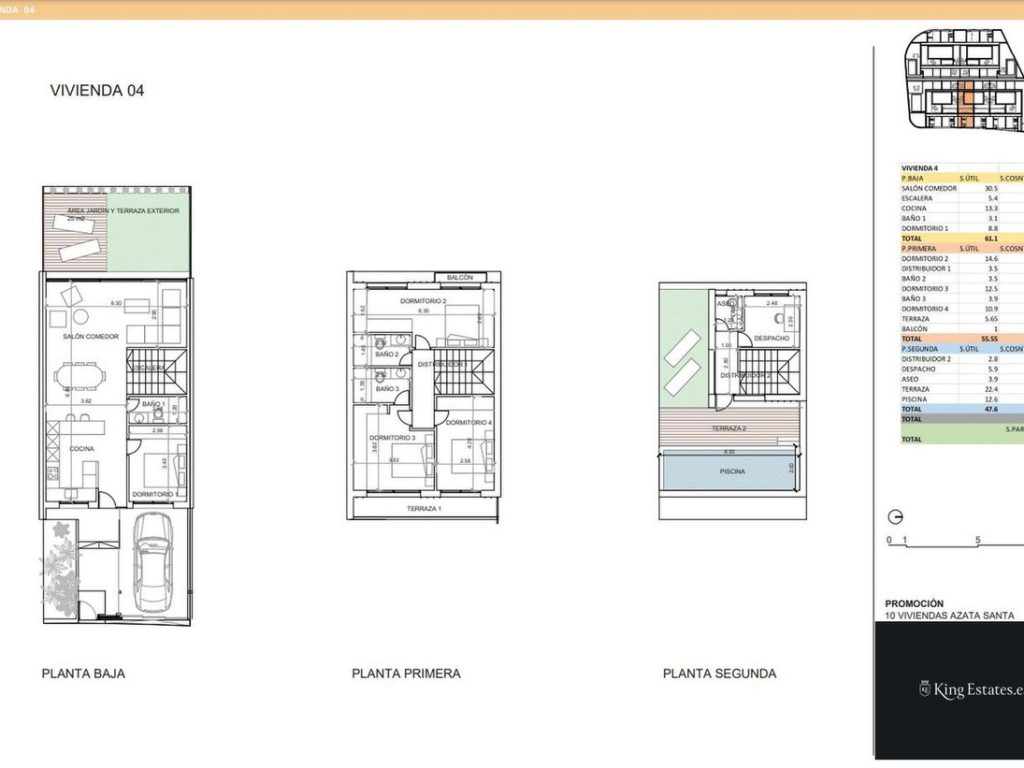
Task: Select the dining table in Salón Comedor
Action: 80,376
